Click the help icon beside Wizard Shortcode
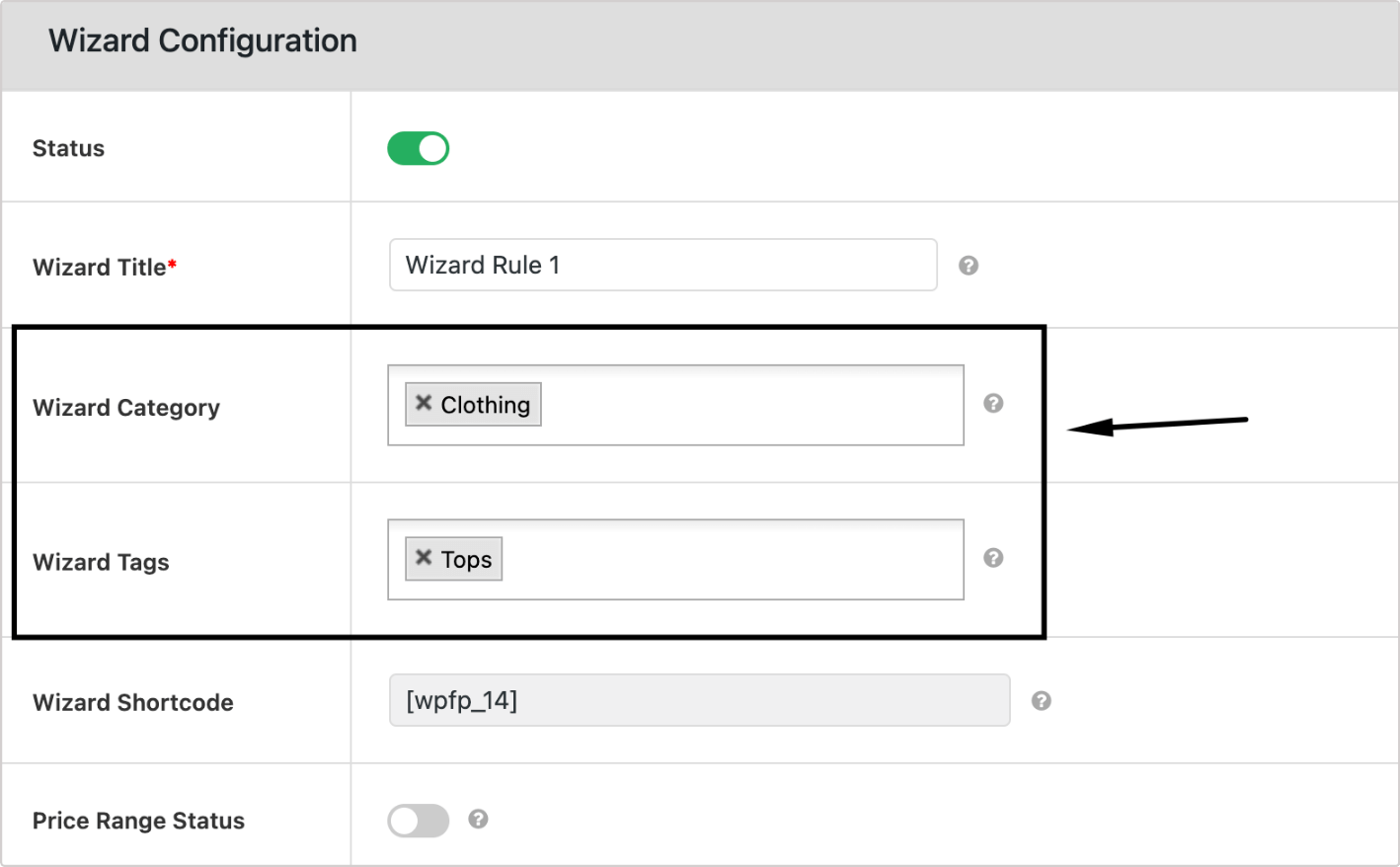This screenshot has width=1400, height=867. [1042, 700]
